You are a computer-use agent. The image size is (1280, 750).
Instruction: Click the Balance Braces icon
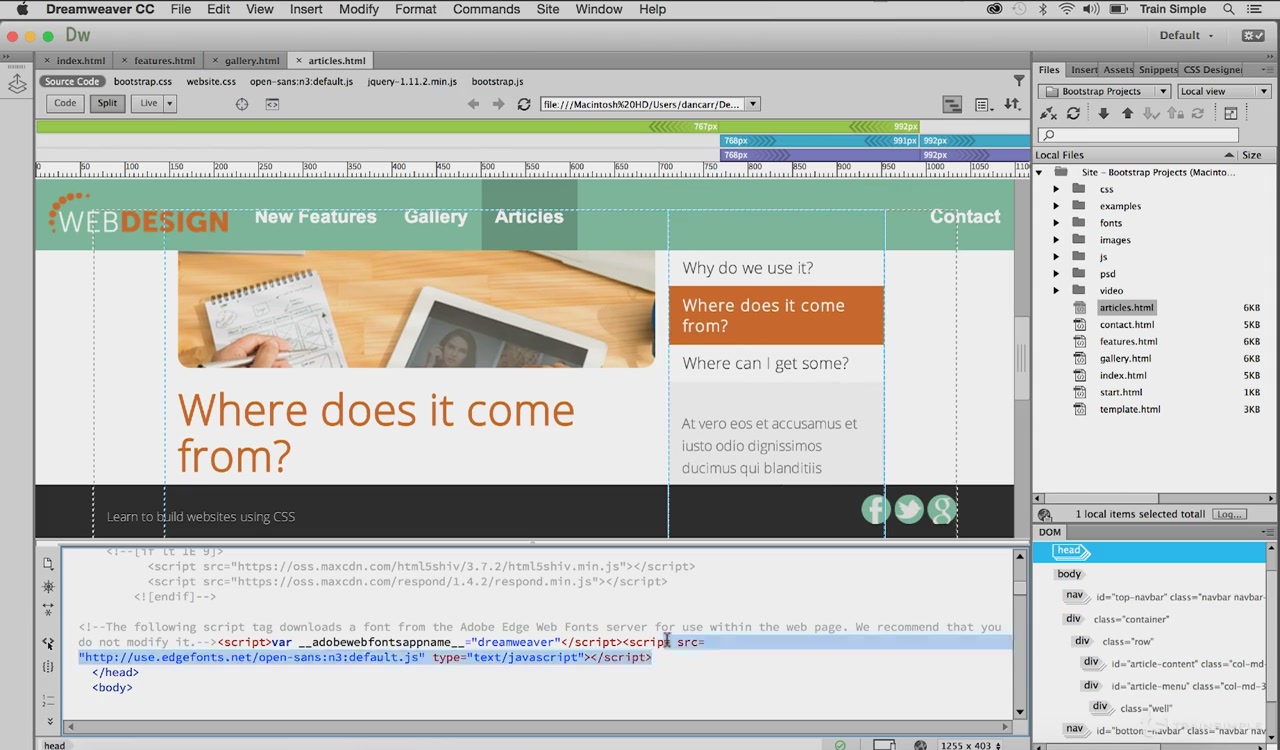pyautogui.click(x=48, y=666)
